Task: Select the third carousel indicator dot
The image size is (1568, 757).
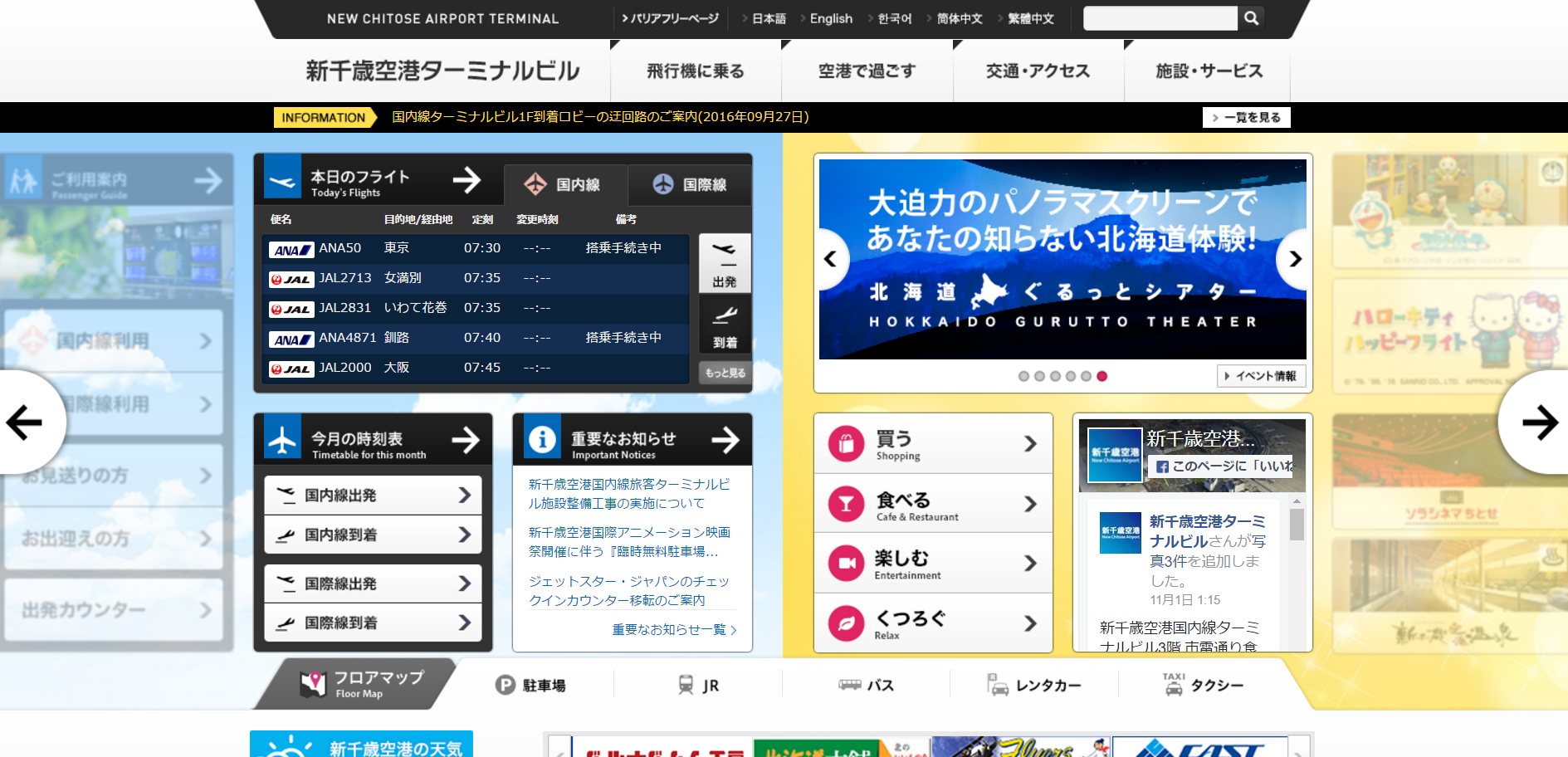Action: click(x=1055, y=376)
